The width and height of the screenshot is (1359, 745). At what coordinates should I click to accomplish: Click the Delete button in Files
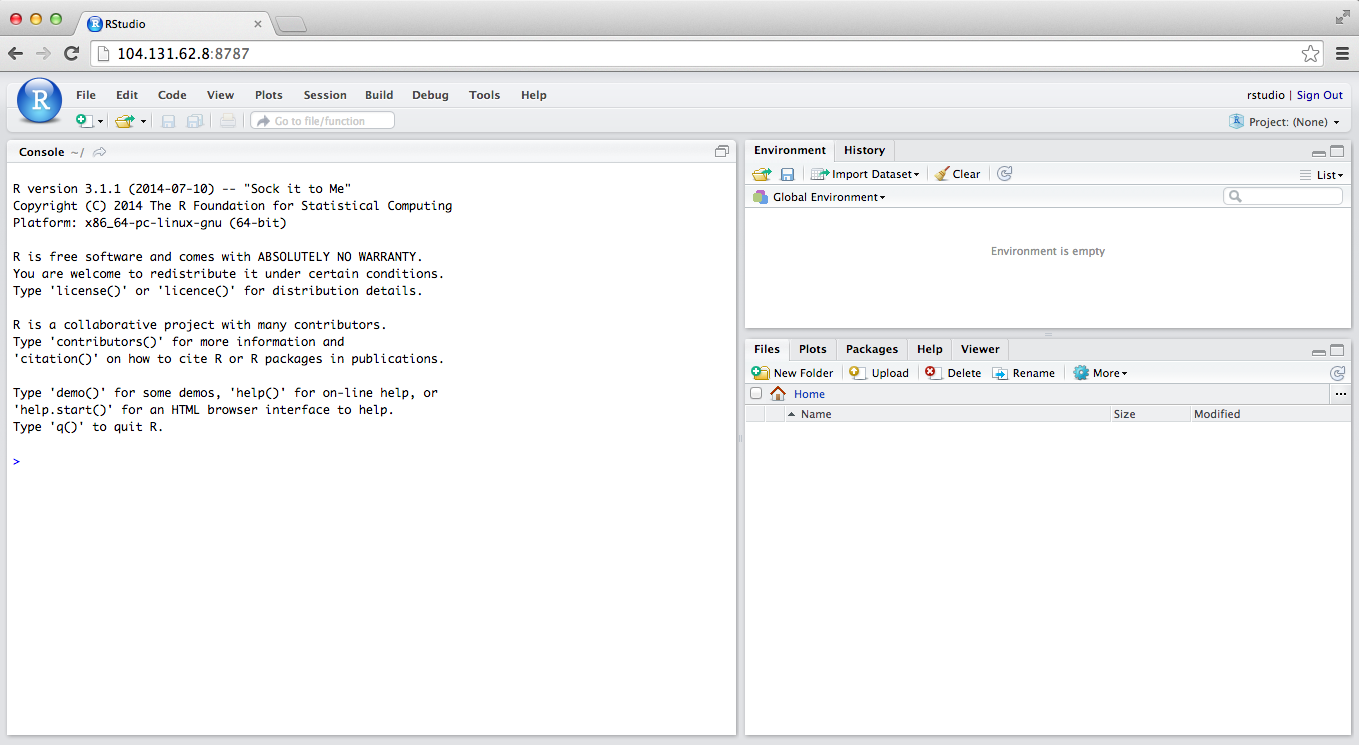953,373
